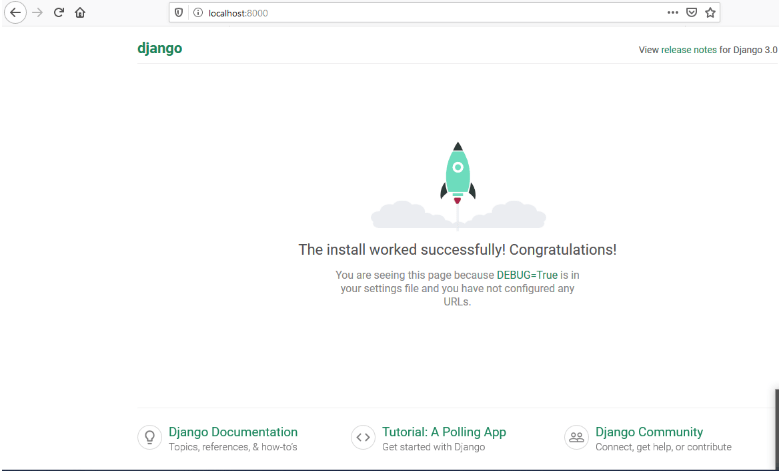Click the code brackets icon beside Tutorial

coord(363,437)
